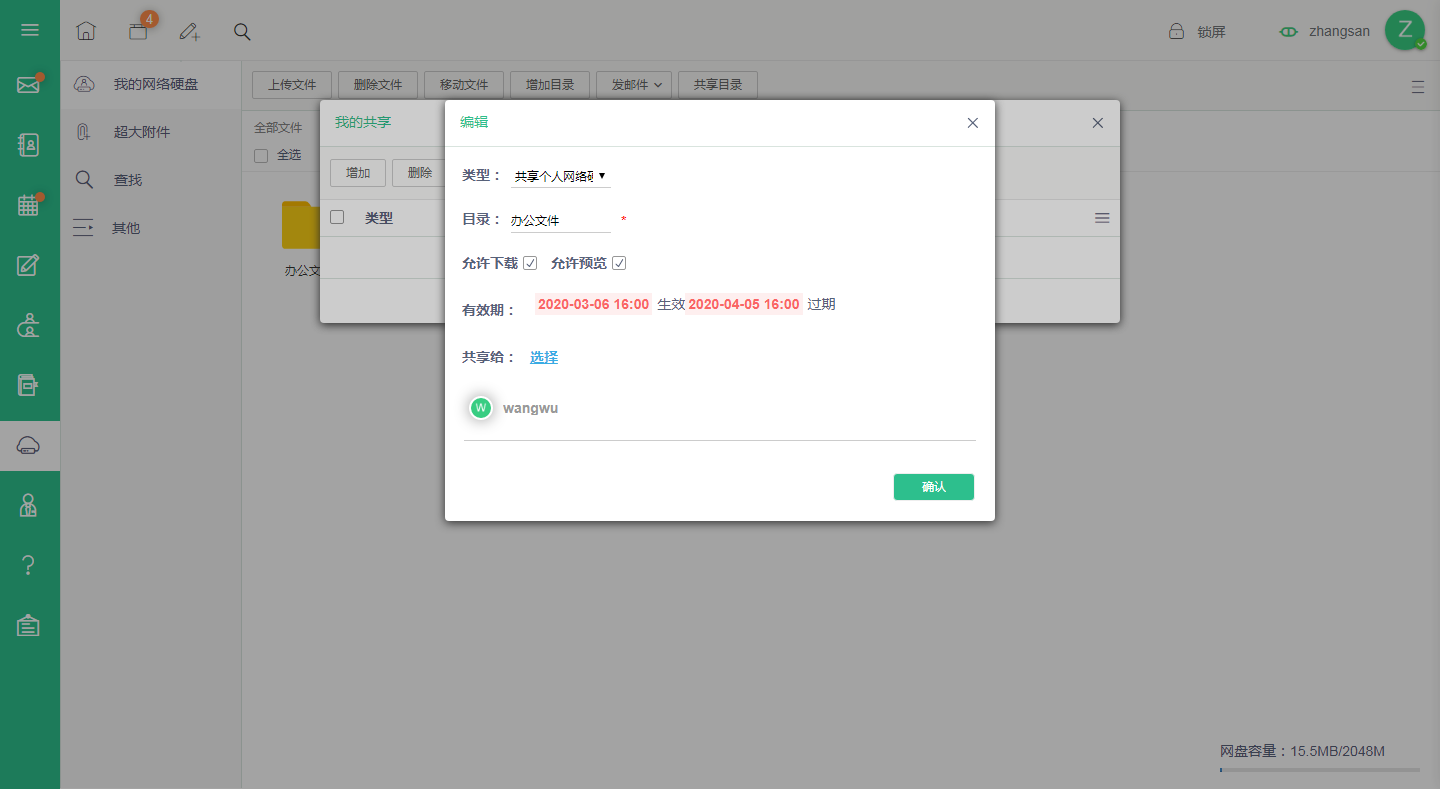This screenshot has width=1440, height=789.
Task: Select 超大附件 in the left panel
Action: (142, 131)
